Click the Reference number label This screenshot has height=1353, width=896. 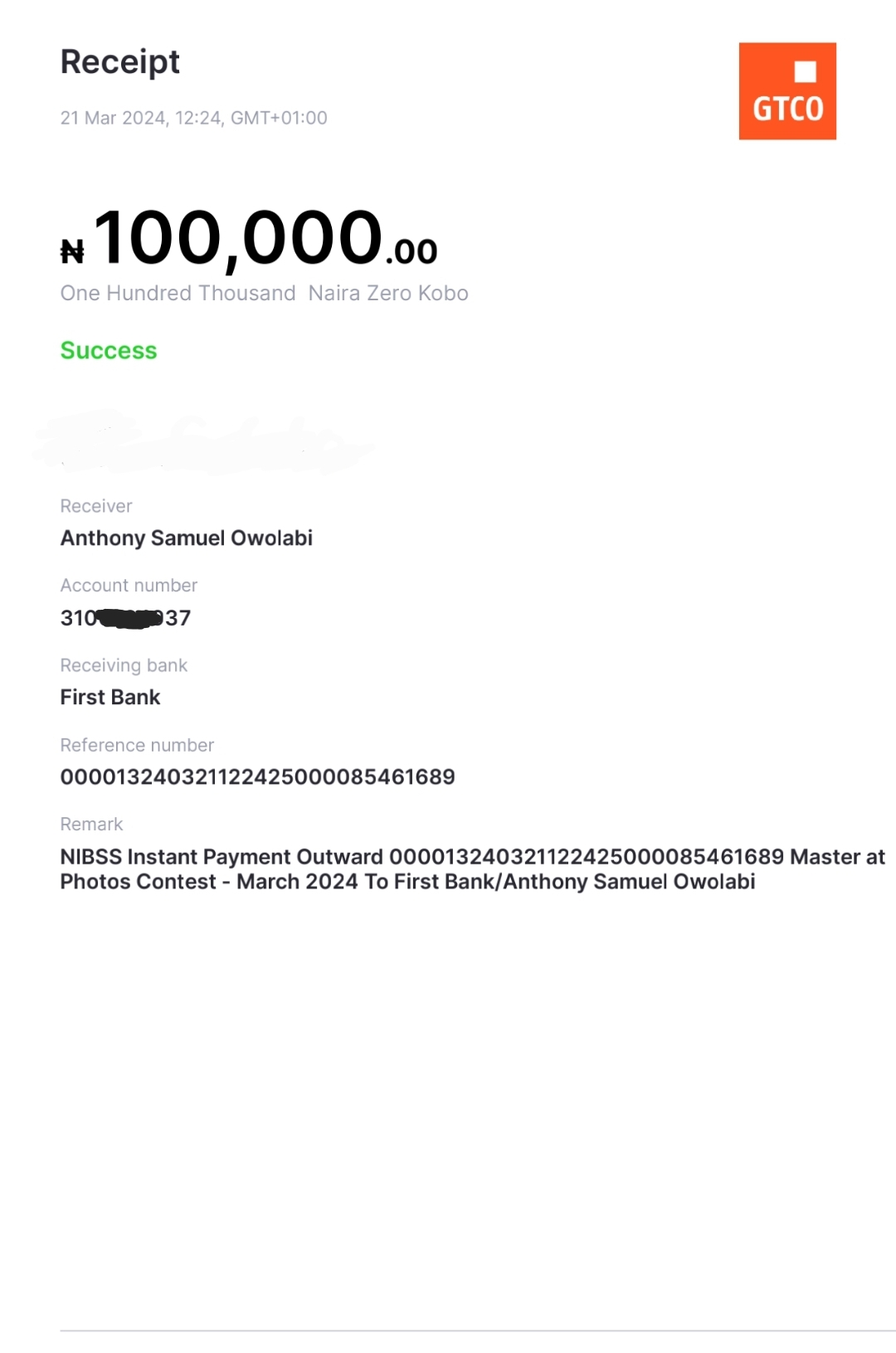click(x=137, y=745)
